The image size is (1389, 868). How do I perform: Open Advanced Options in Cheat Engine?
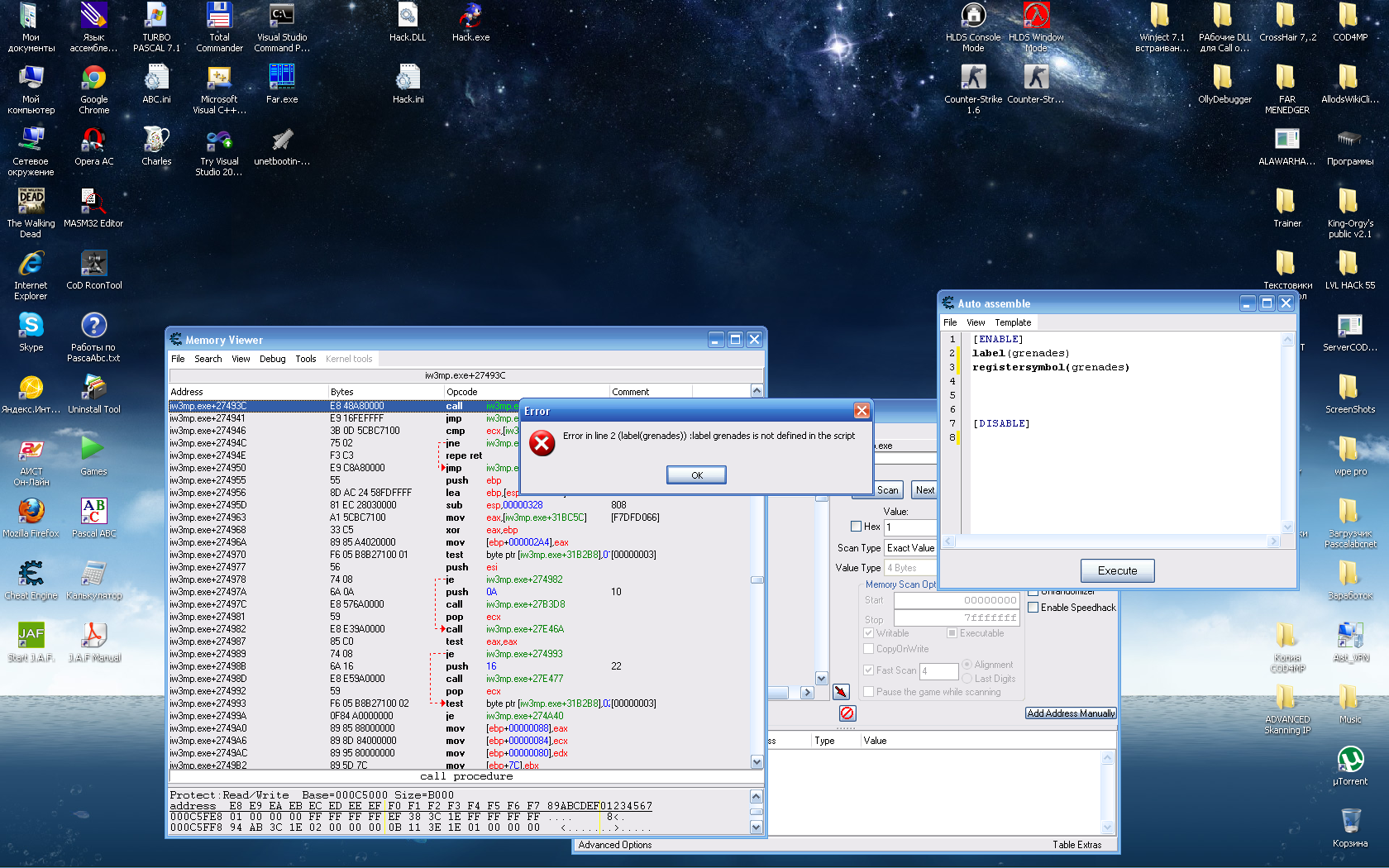tap(615, 845)
